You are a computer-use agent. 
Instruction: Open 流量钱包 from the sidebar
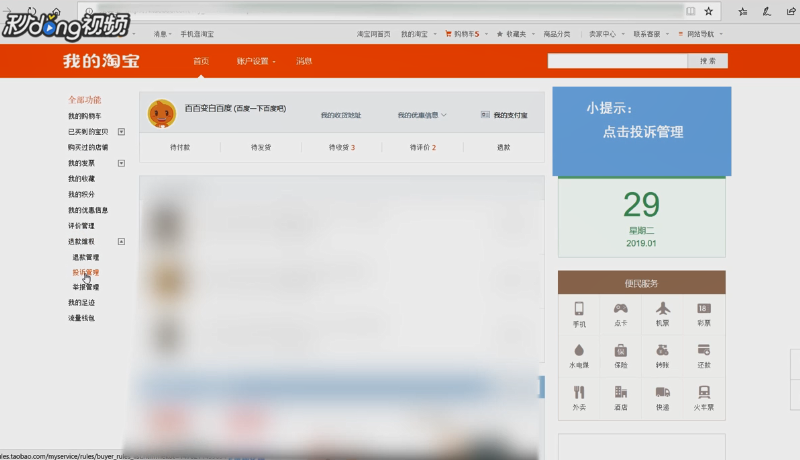(x=82, y=318)
